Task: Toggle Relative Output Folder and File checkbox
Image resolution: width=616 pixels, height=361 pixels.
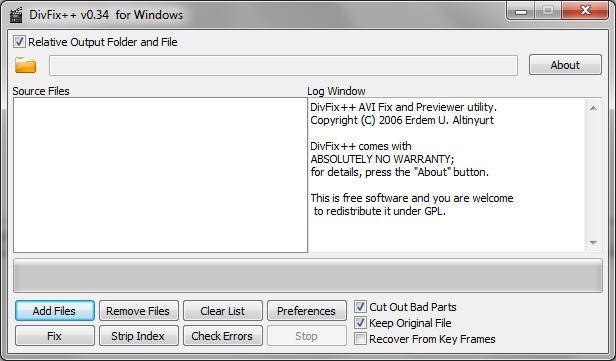Action: (x=19, y=42)
